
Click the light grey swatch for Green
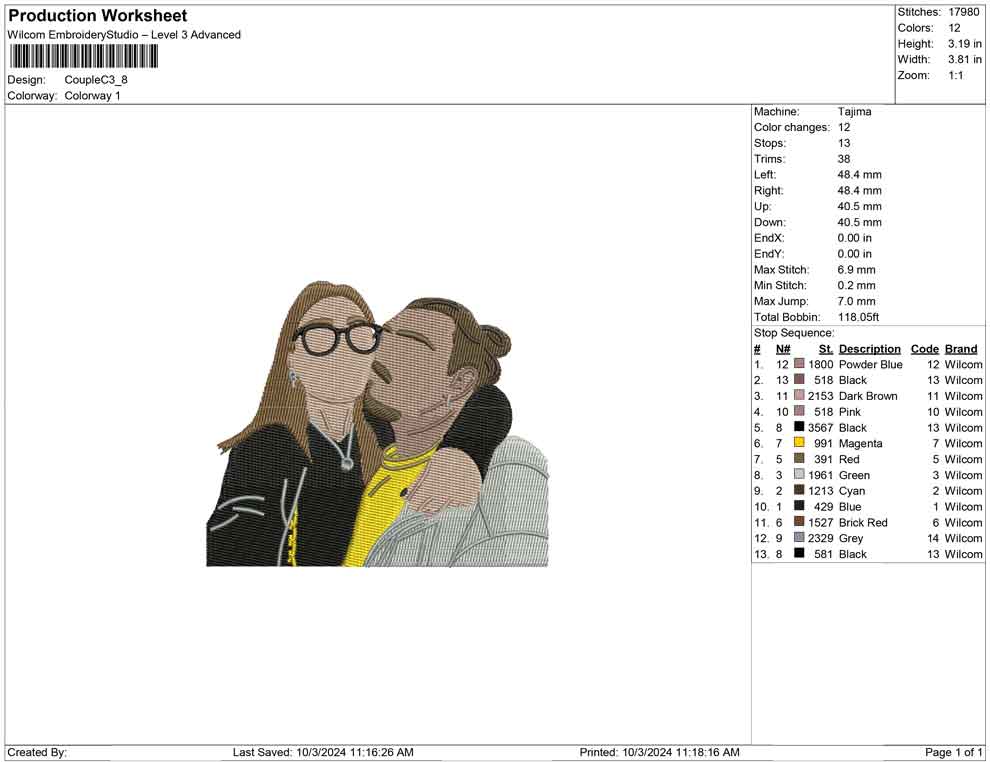(x=799, y=475)
